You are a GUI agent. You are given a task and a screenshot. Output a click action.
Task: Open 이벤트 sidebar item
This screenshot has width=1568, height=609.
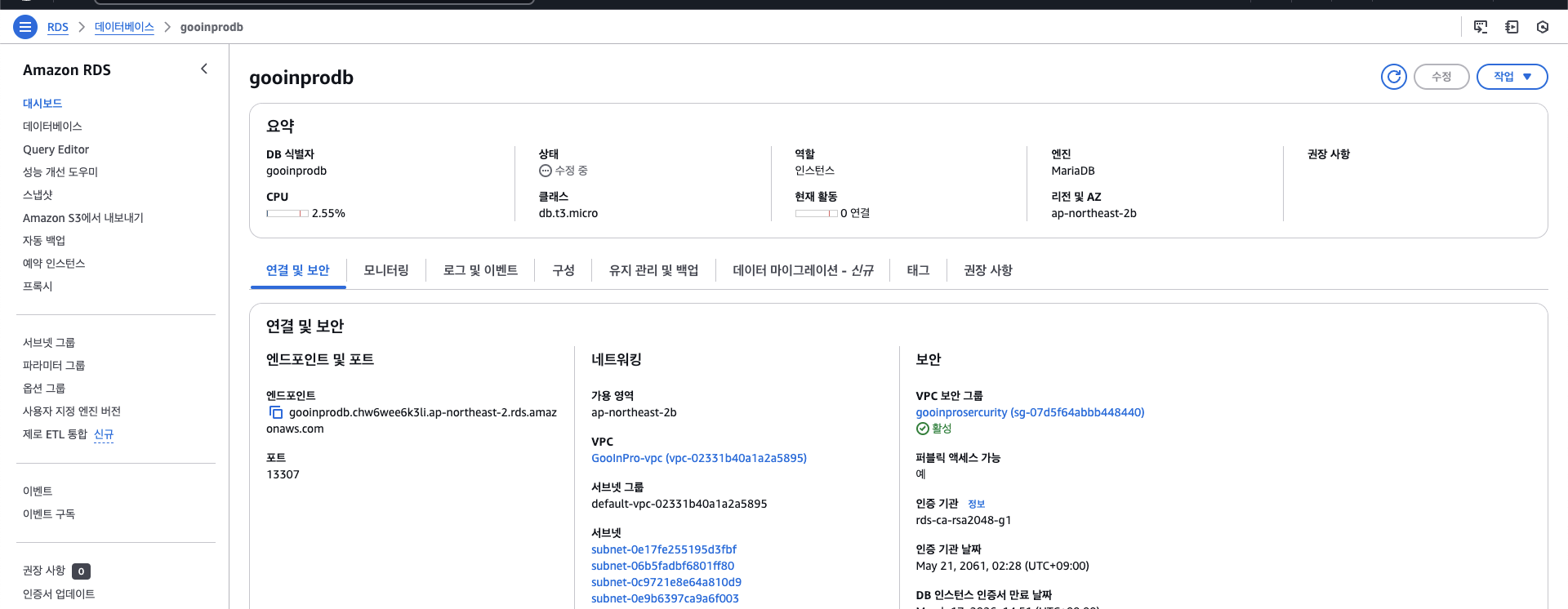pyautogui.click(x=38, y=491)
